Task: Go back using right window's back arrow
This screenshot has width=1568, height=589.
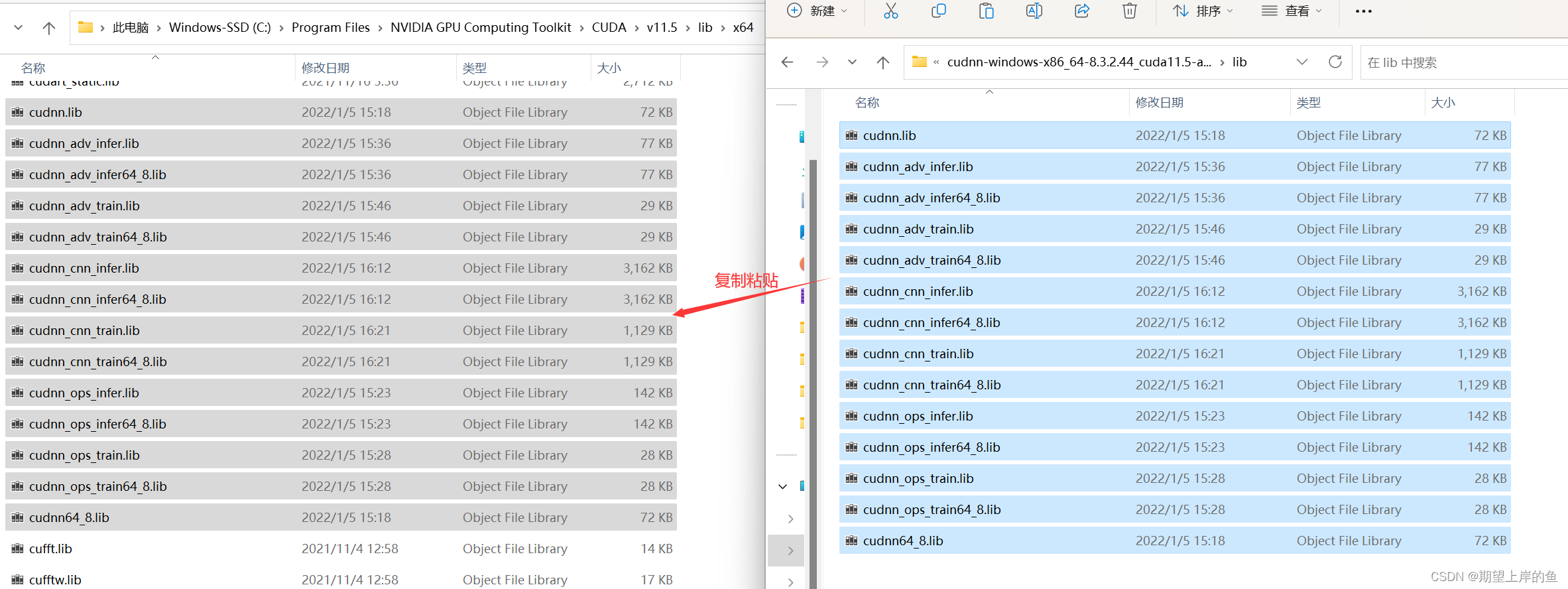Action: point(788,62)
